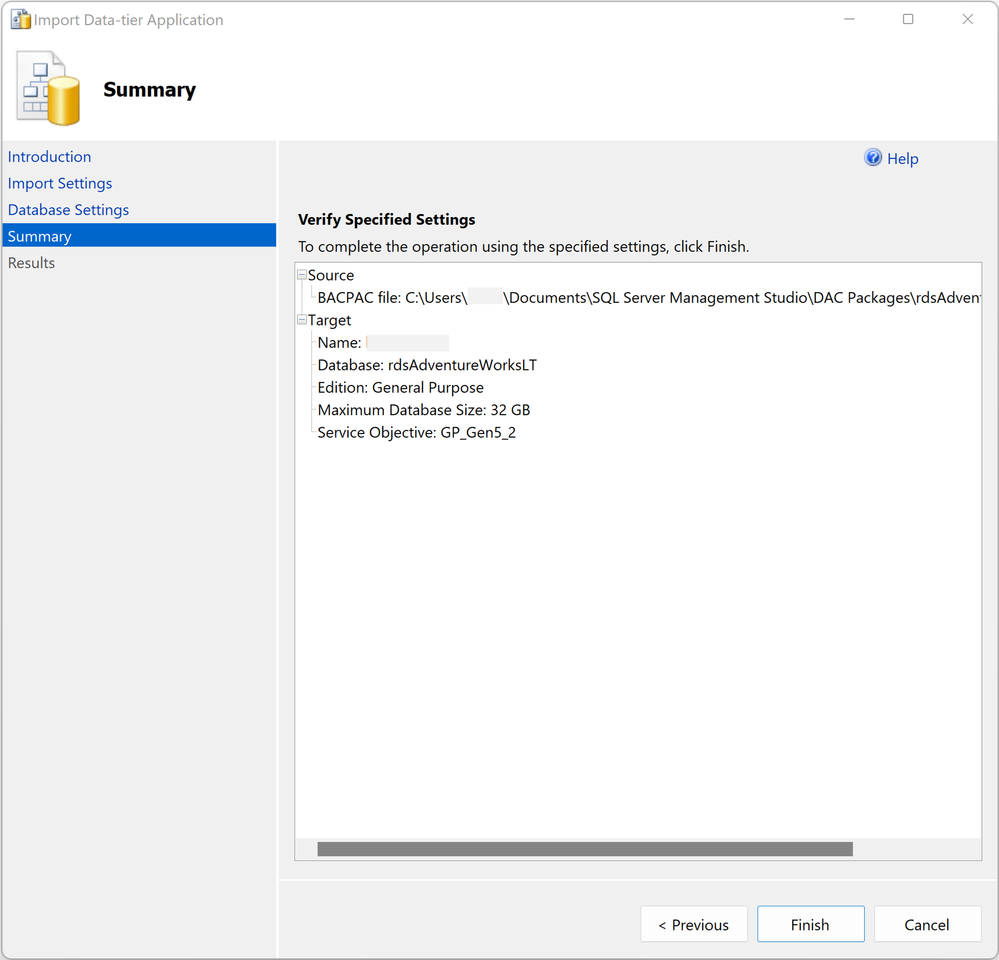Screen dimensions: 999x960
Task: Open the Help link
Action: point(902,159)
